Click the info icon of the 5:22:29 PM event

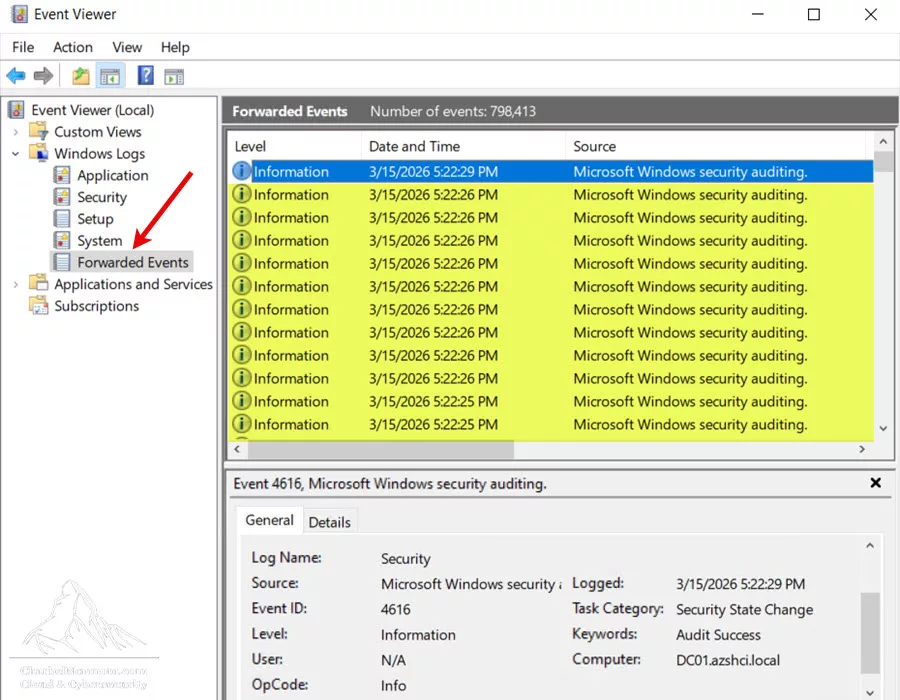coord(242,171)
